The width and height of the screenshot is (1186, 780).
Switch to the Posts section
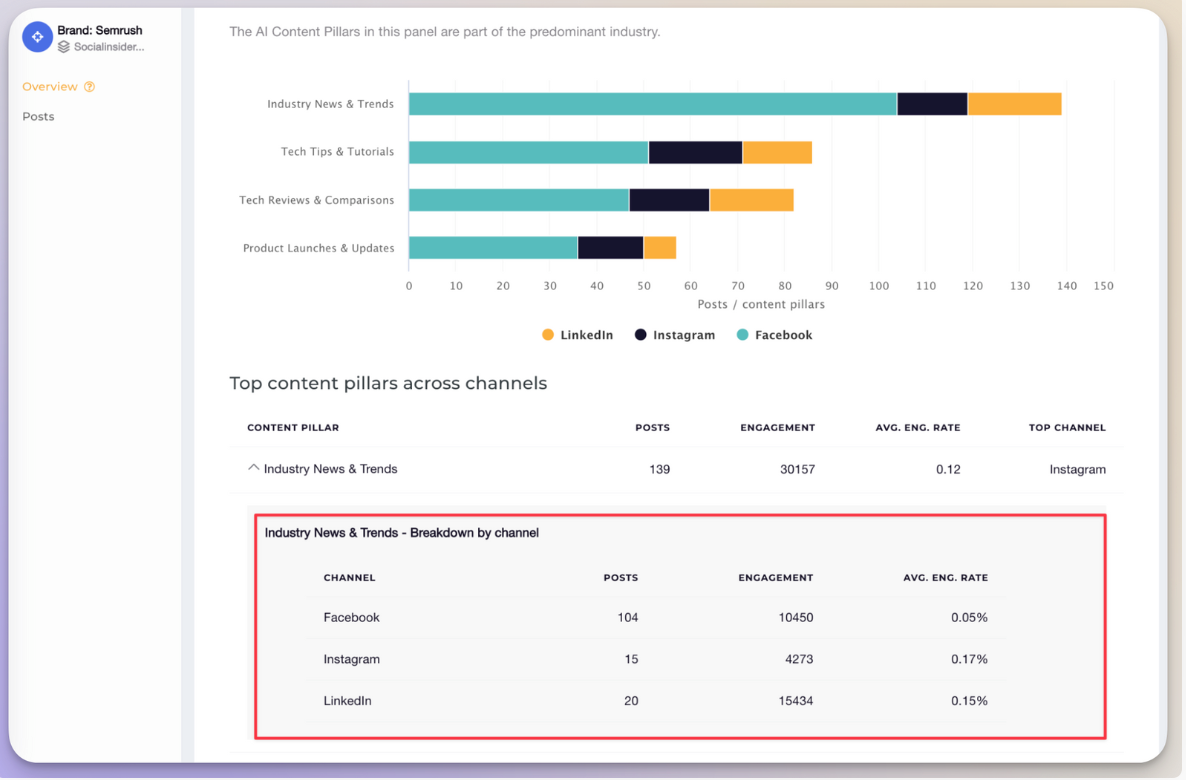coord(38,117)
